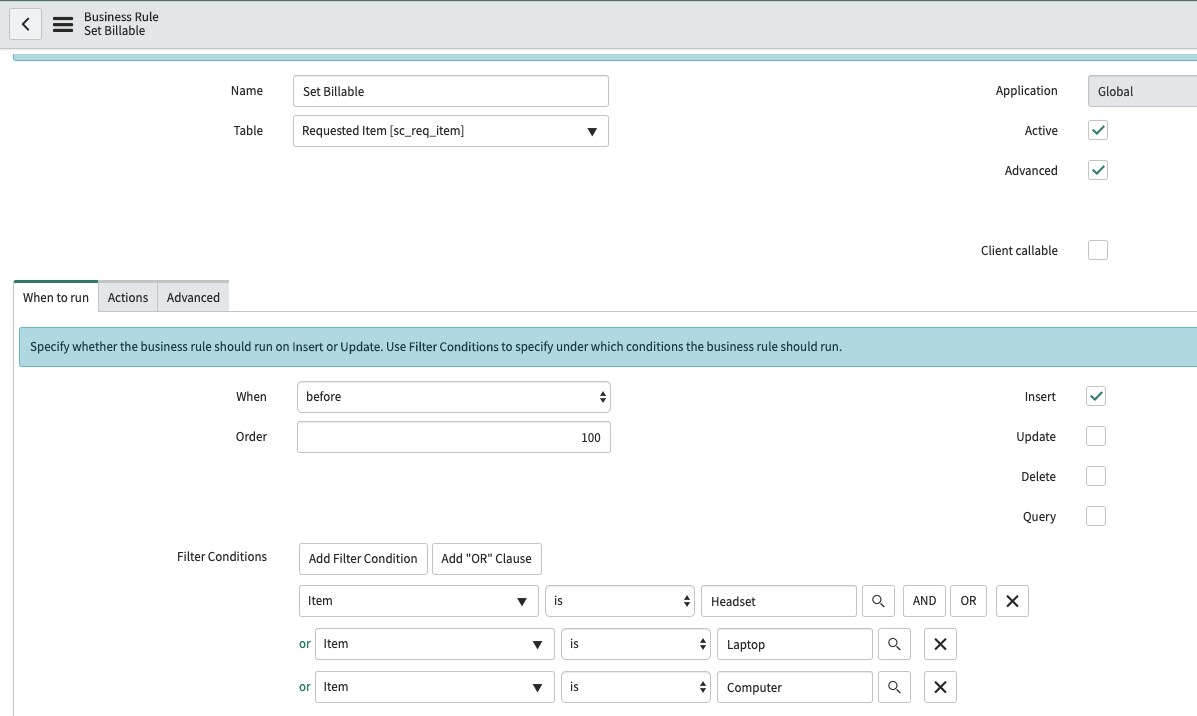Expand the When dropdown set to before
Screen dimensions: 1197x716
pos(453,397)
